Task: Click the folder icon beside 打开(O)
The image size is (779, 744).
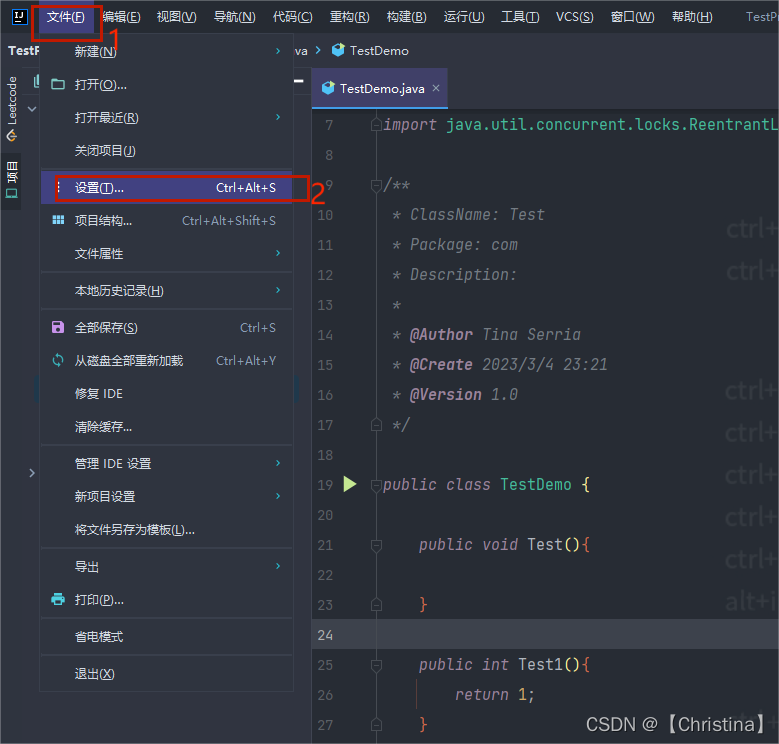Action: pyautogui.click(x=58, y=84)
